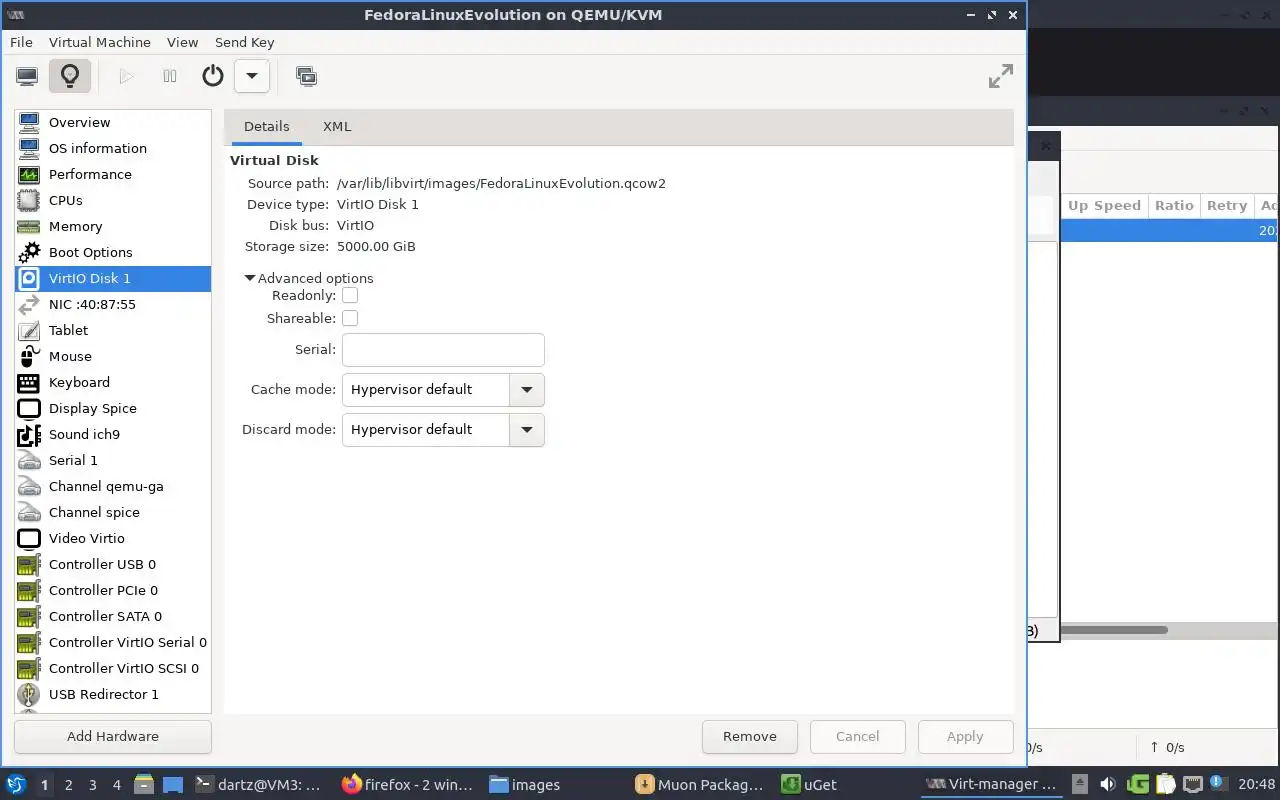The width and height of the screenshot is (1280, 800).
Task: Select OS information entry
Action: (x=113, y=148)
